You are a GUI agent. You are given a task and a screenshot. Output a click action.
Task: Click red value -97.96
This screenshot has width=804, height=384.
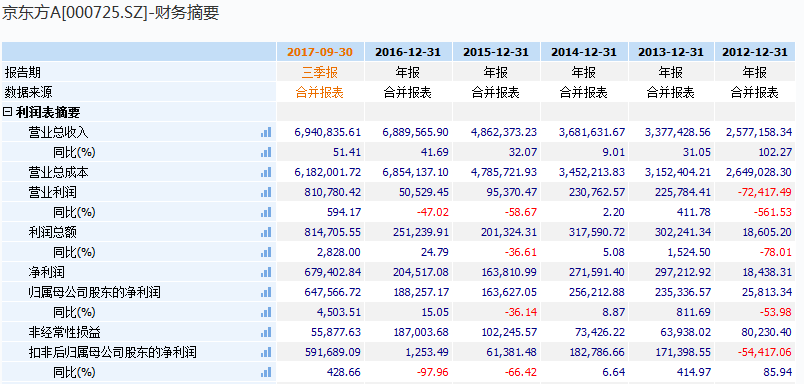point(434,372)
